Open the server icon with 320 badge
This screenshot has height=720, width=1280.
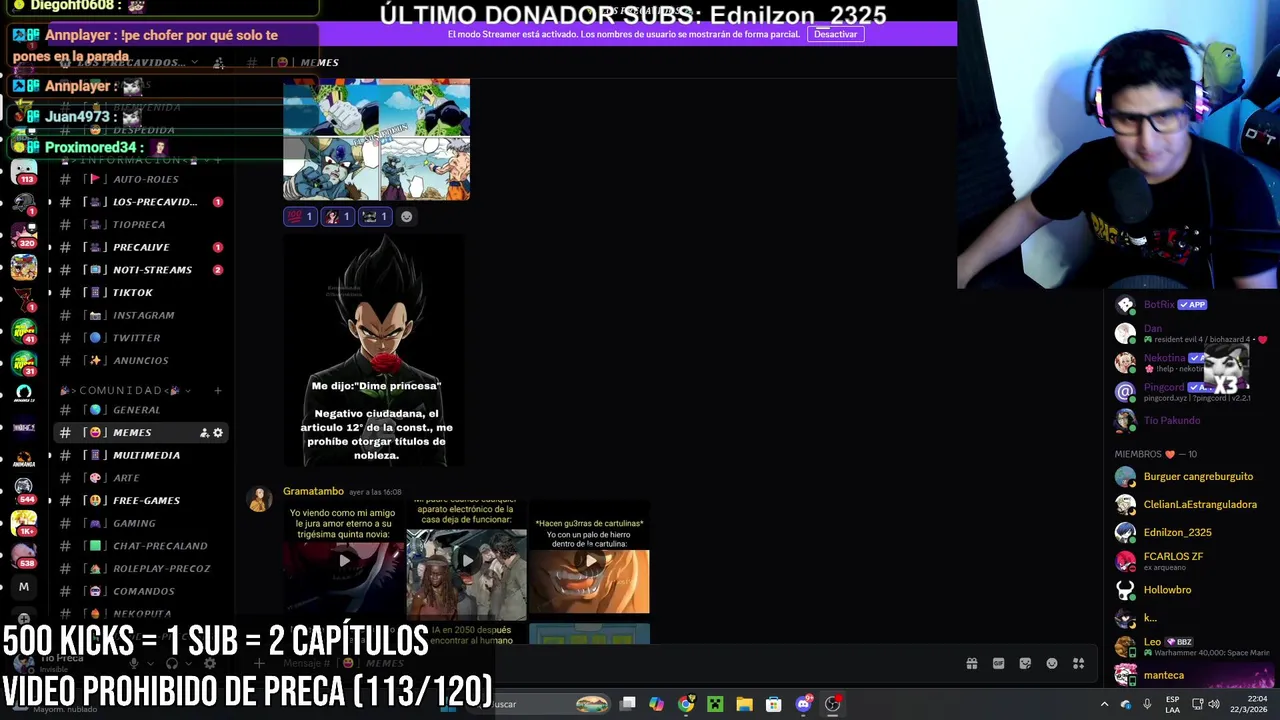pyautogui.click(x=24, y=235)
